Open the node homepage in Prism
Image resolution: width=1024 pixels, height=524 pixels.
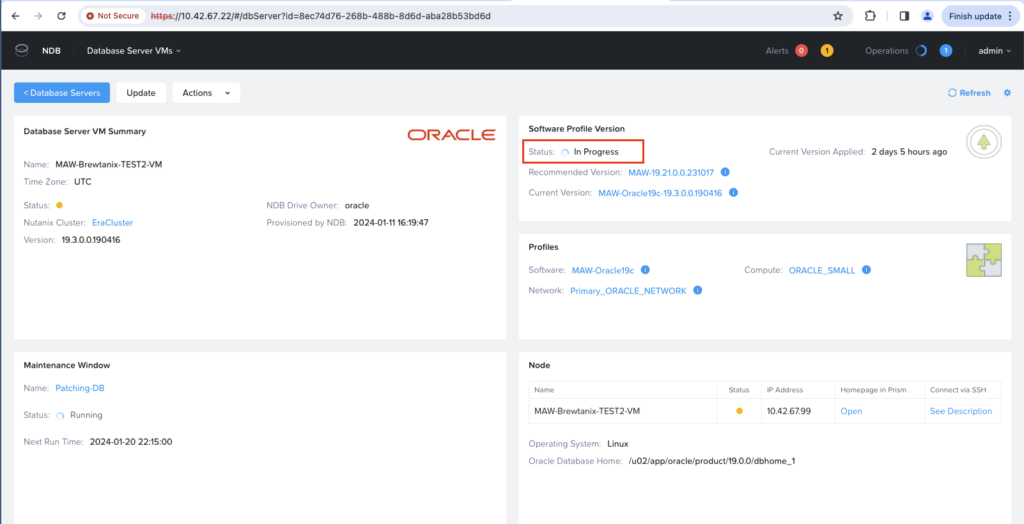tap(851, 411)
